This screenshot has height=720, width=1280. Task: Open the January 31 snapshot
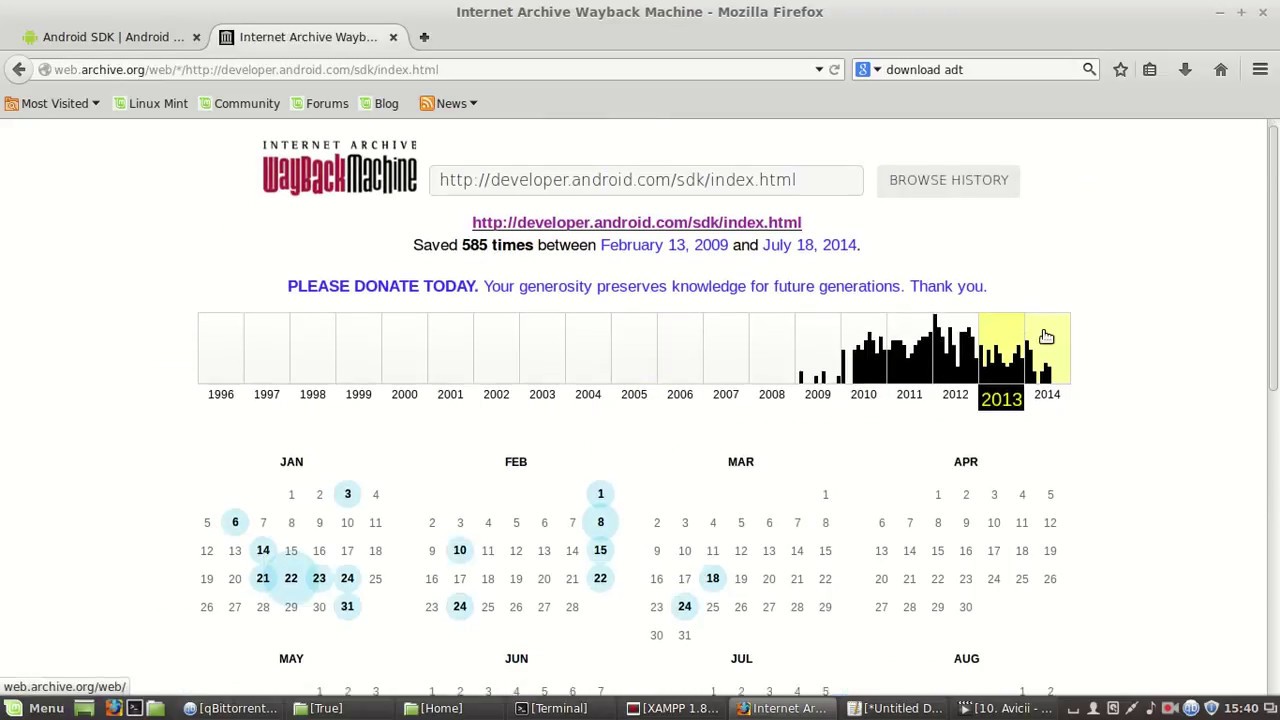347,606
